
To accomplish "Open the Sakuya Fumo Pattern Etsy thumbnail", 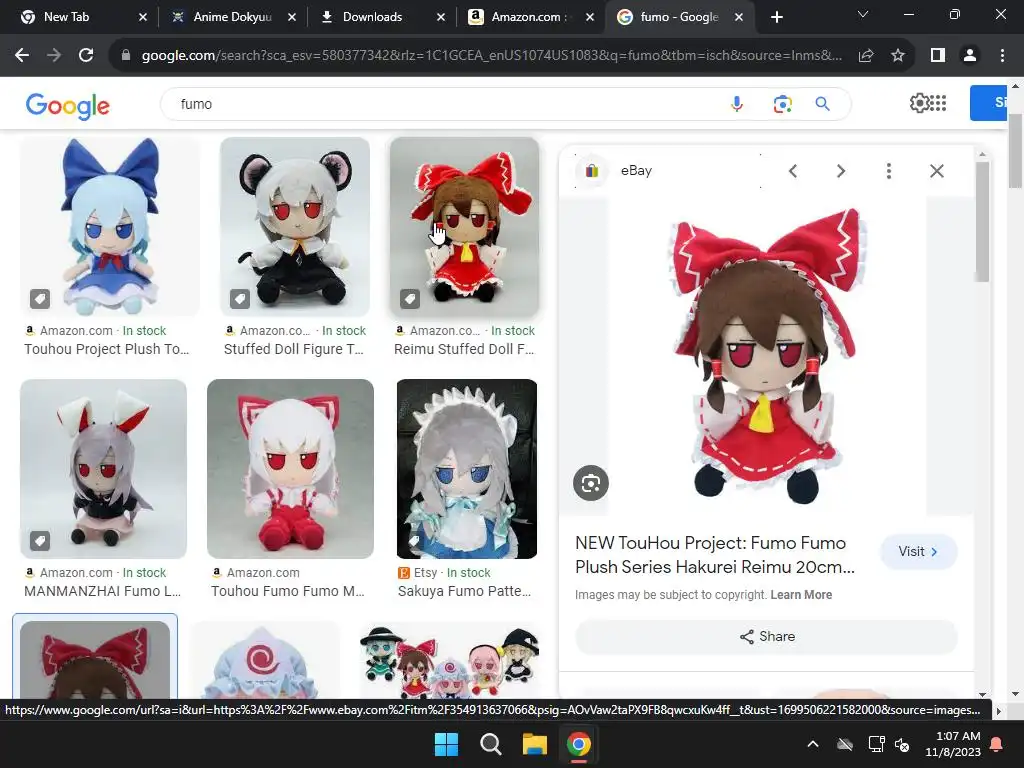I will point(466,469).
